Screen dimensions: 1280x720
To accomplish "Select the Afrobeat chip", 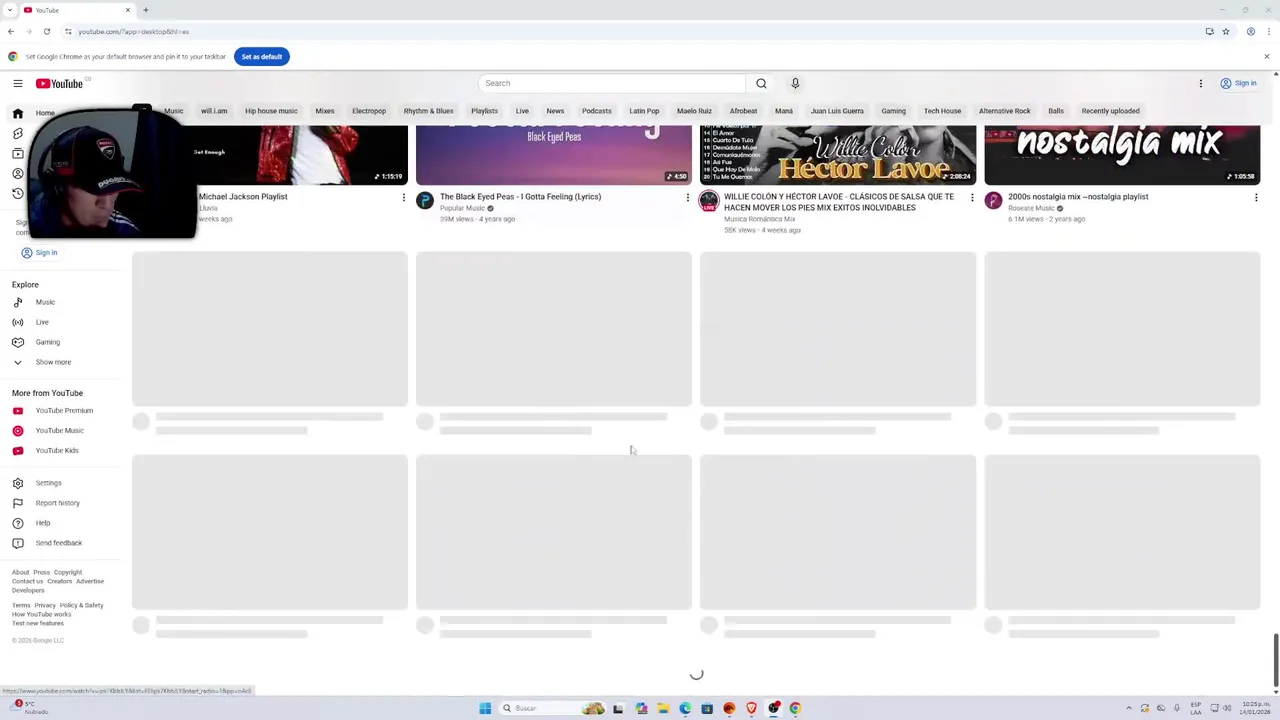I will [x=743, y=111].
